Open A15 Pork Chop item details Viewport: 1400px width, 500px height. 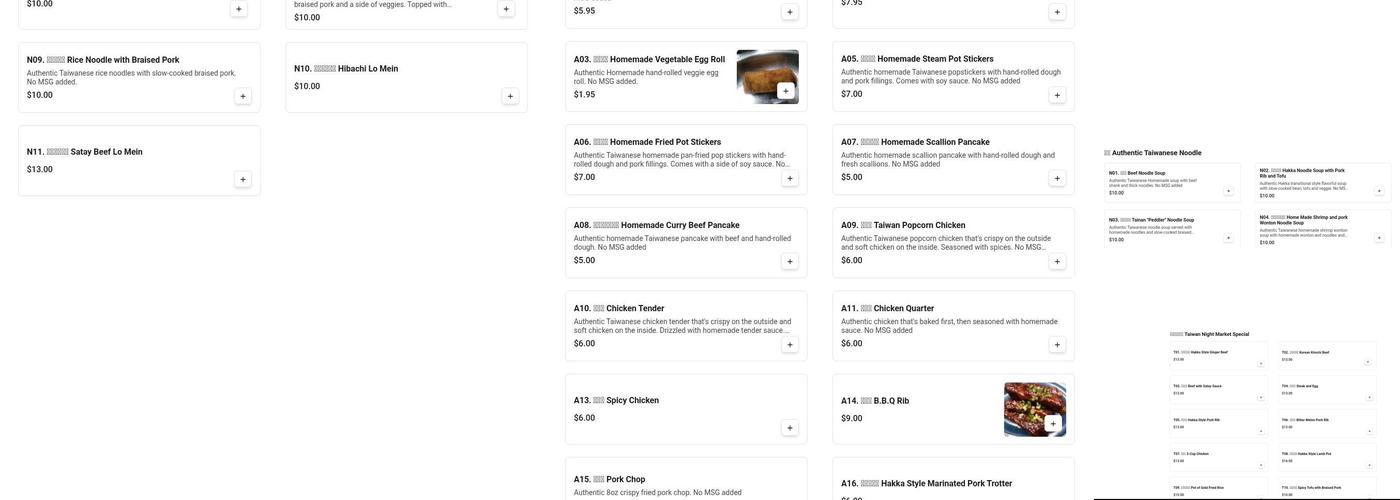686,479
